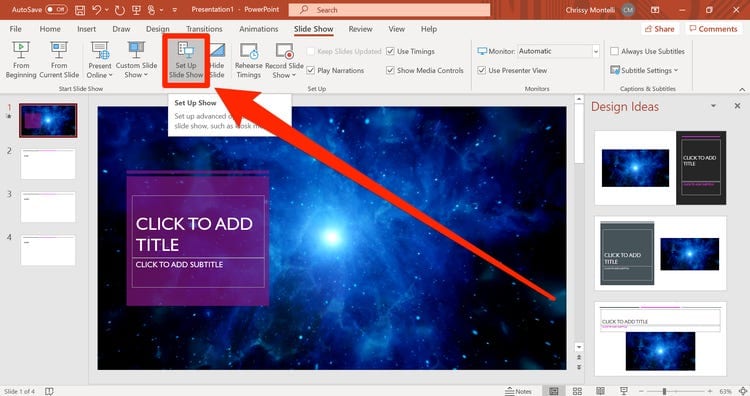Viewport: 750px width, 396px height.
Task: Redo the last action
Action: click(x=119, y=10)
